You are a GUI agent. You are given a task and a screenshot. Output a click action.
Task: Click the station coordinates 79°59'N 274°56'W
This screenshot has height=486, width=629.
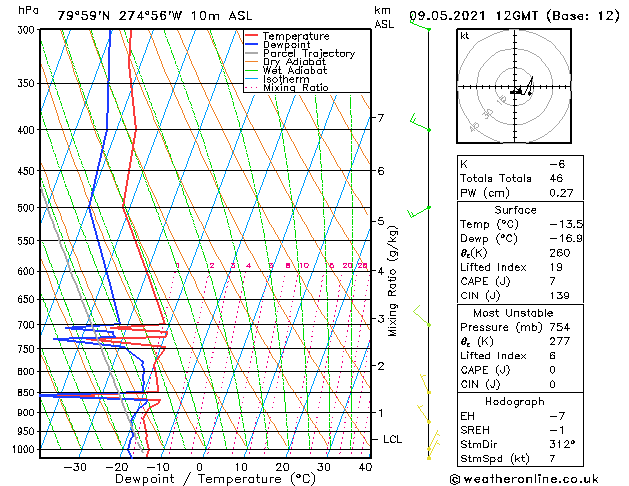[120, 16]
